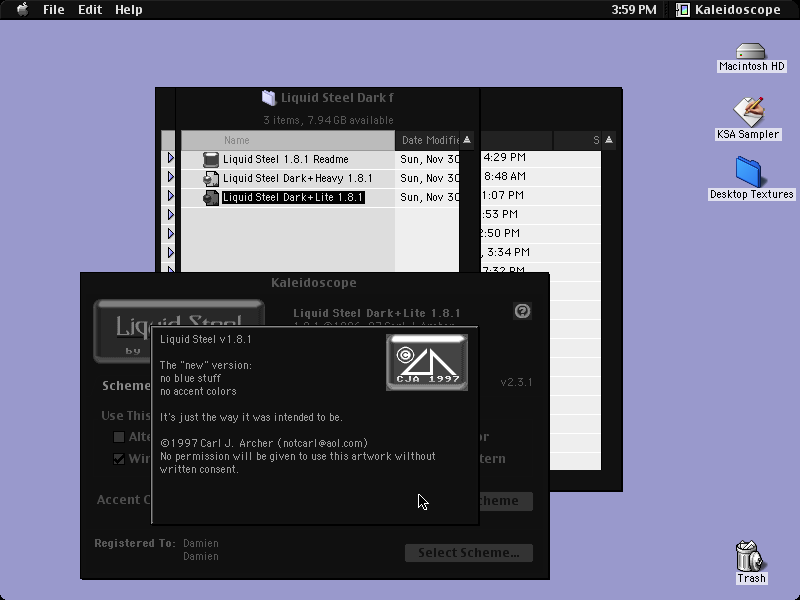This screenshot has height=600, width=800.
Task: Click the 'no blue stuff' line
Action: point(190,379)
